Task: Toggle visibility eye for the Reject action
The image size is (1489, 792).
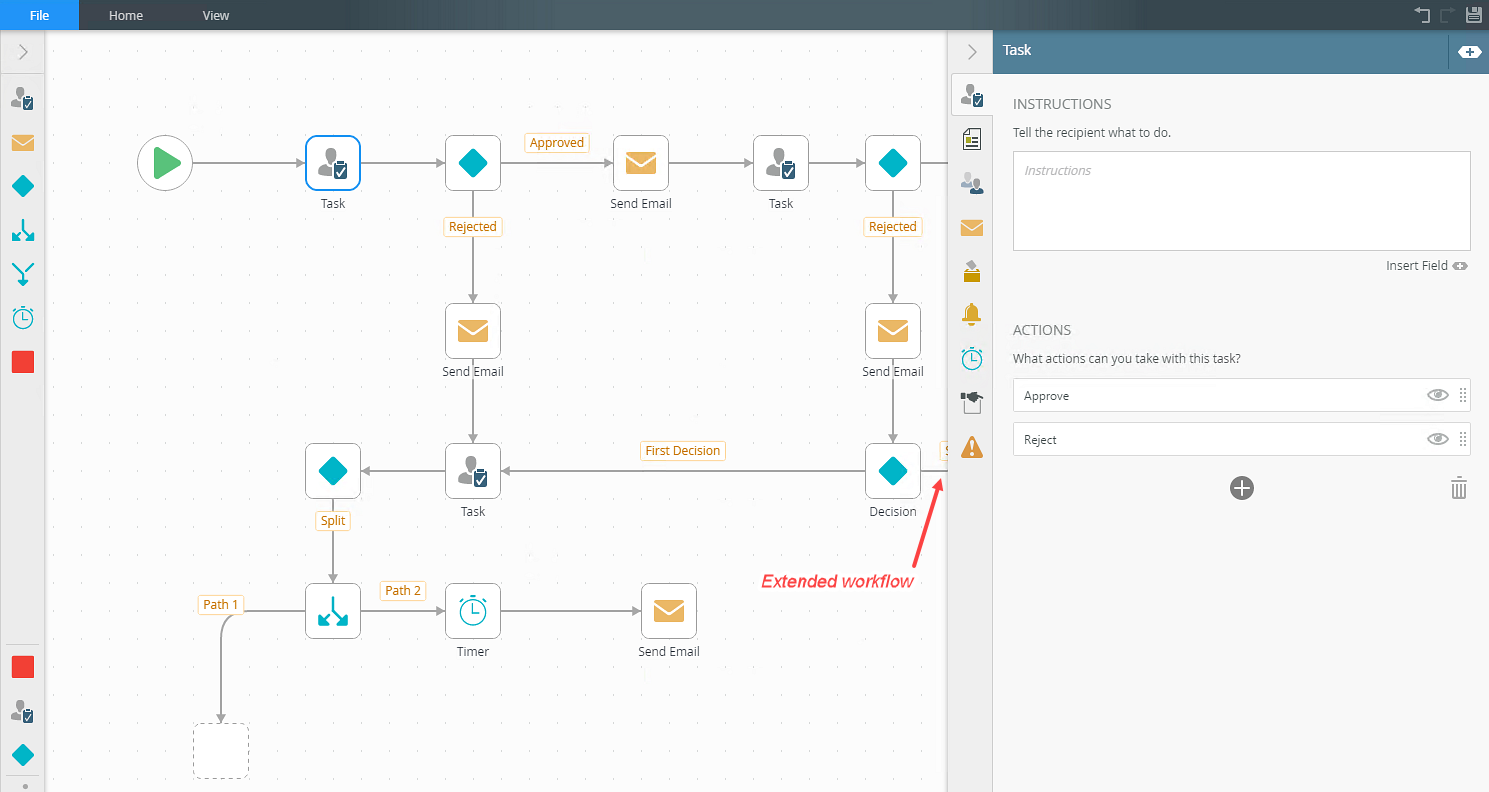Action: (1437, 439)
